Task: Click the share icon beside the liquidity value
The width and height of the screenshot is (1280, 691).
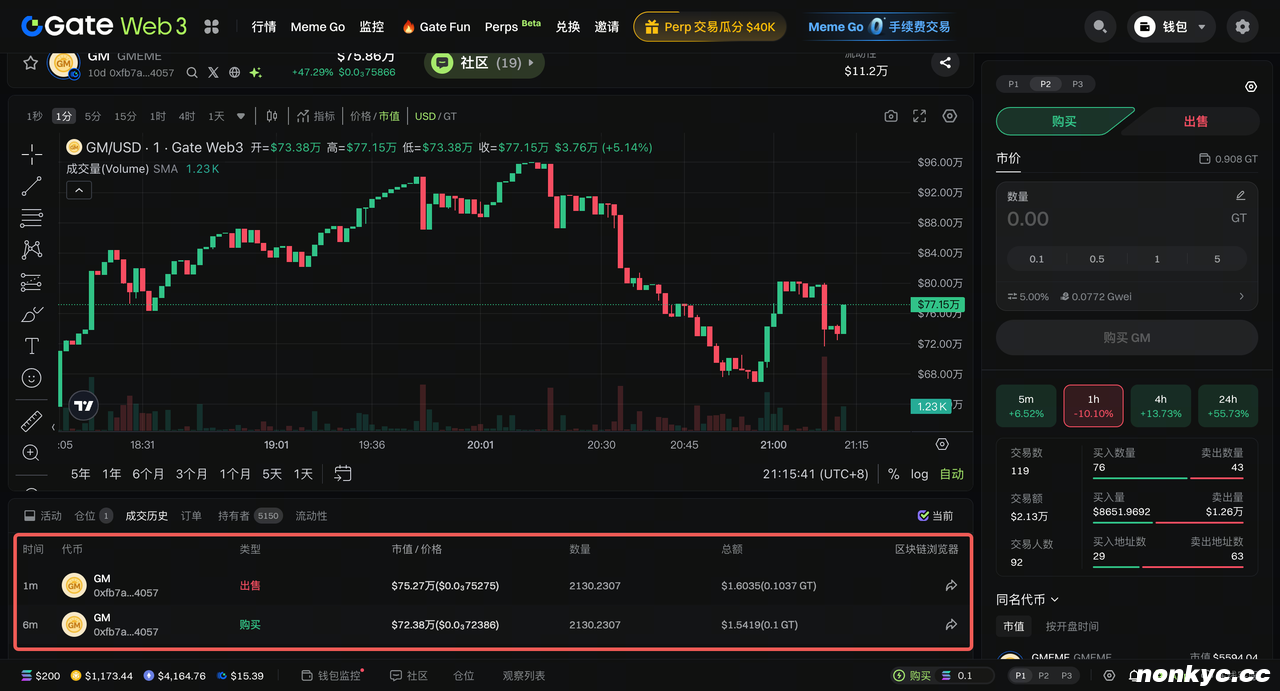Action: click(945, 63)
